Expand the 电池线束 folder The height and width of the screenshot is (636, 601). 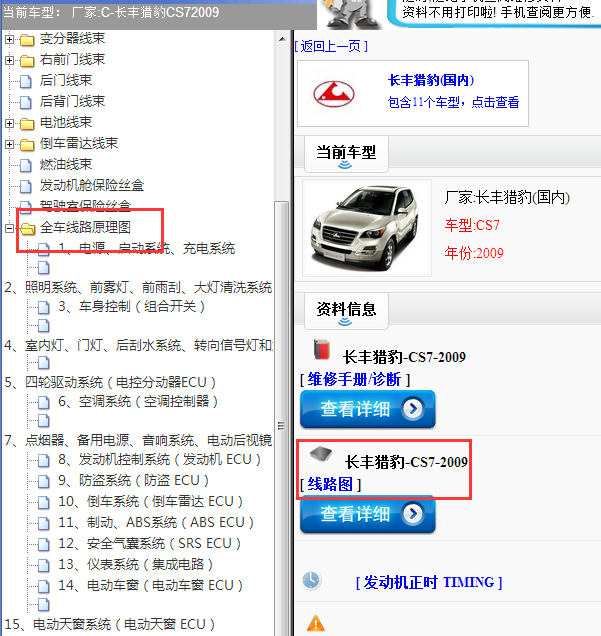tap(9, 123)
